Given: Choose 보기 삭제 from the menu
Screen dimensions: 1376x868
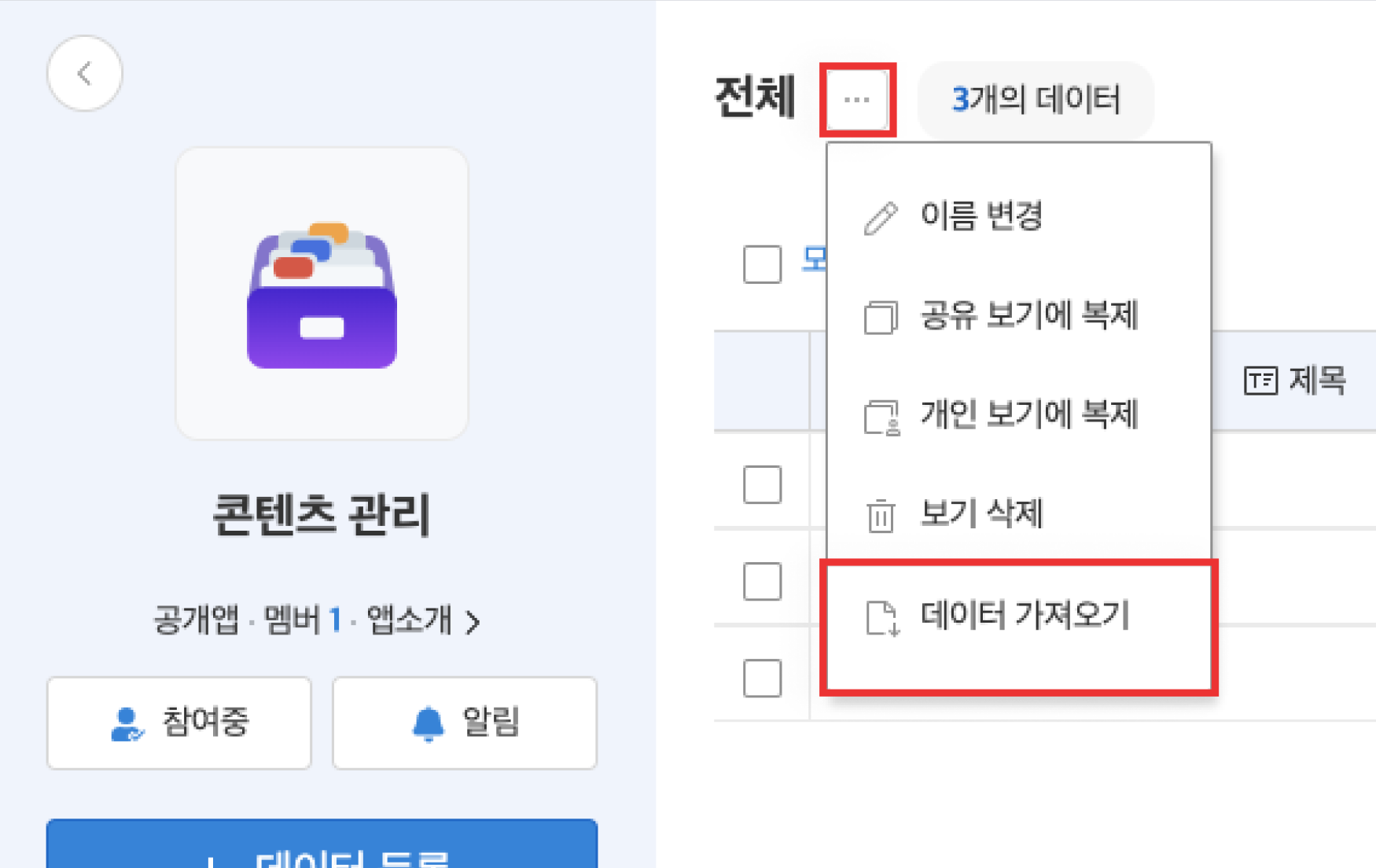Looking at the screenshot, I should [981, 514].
